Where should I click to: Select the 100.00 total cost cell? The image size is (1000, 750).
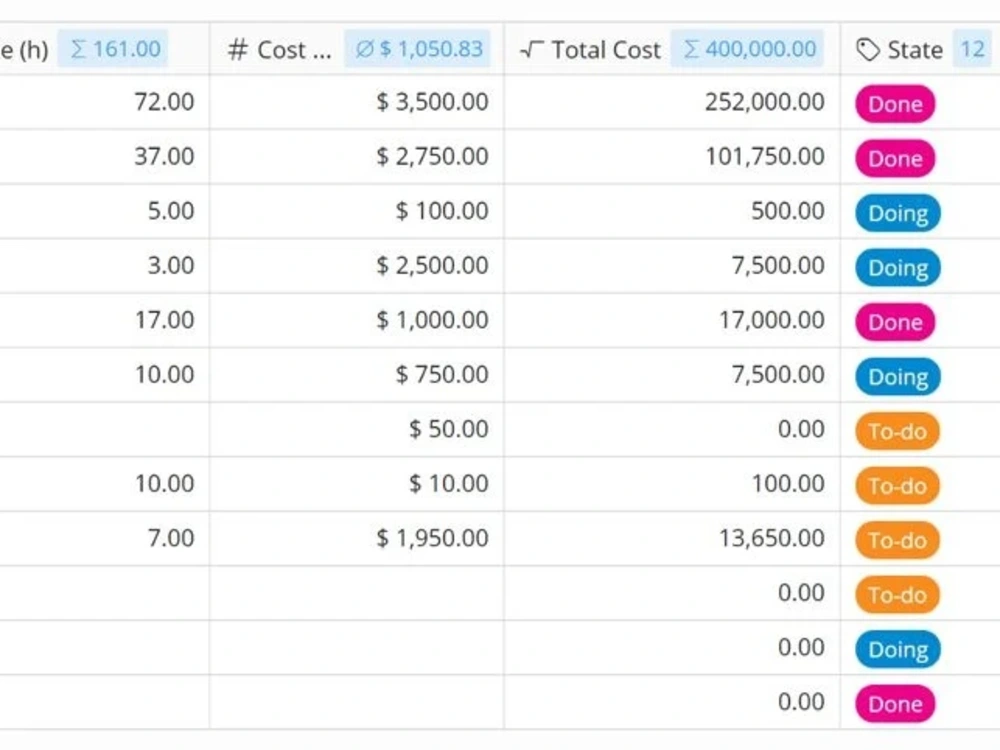[672, 484]
